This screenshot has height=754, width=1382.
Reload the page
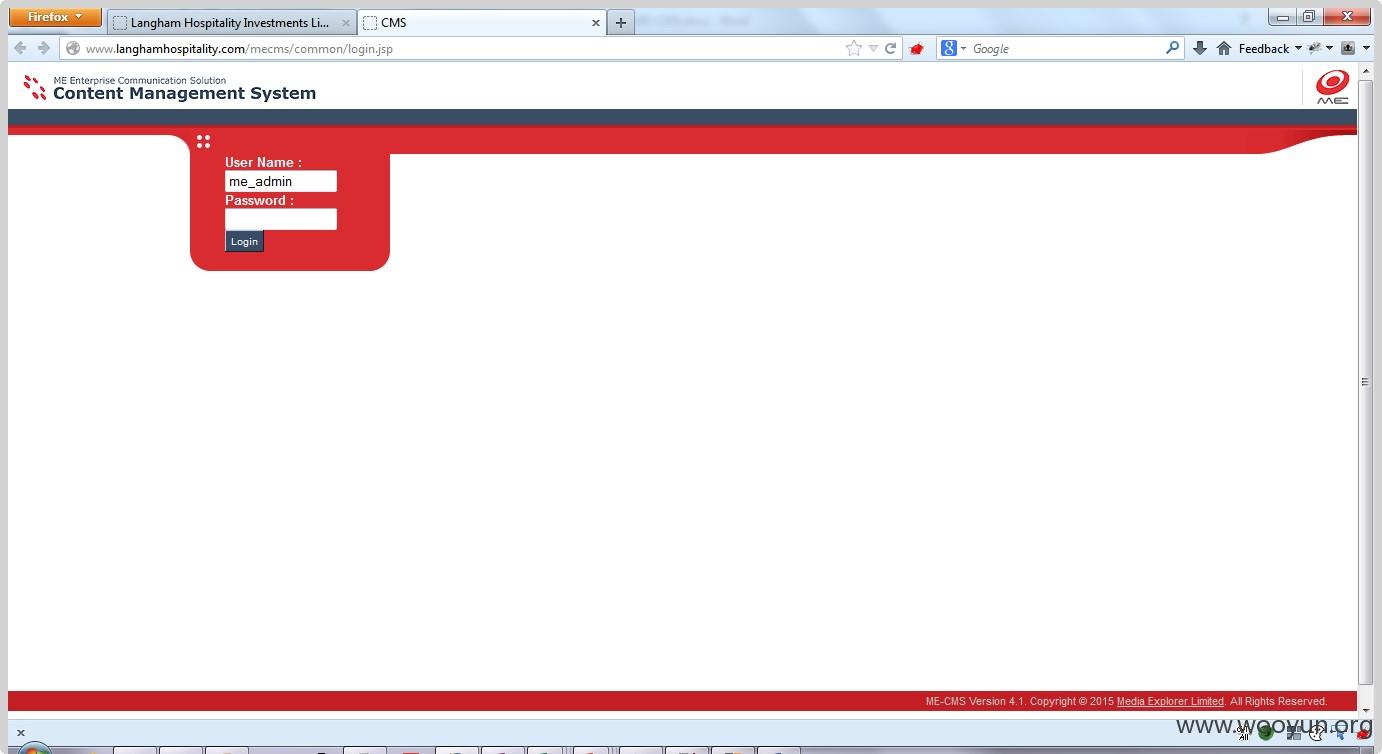(x=890, y=48)
